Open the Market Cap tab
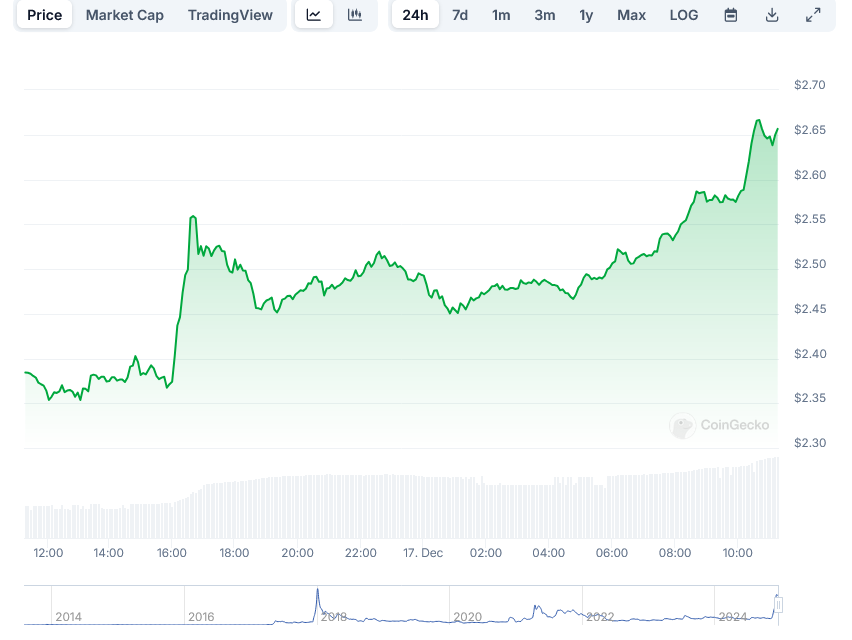This screenshot has width=852, height=640. (x=125, y=15)
